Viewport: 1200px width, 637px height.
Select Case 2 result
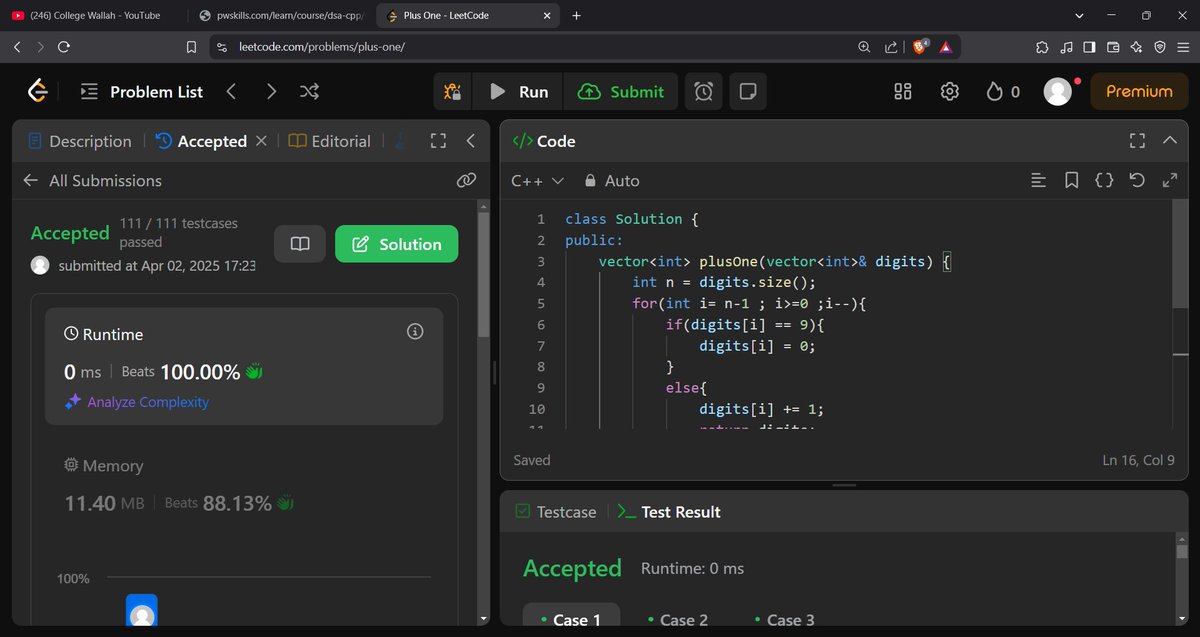(x=677, y=620)
